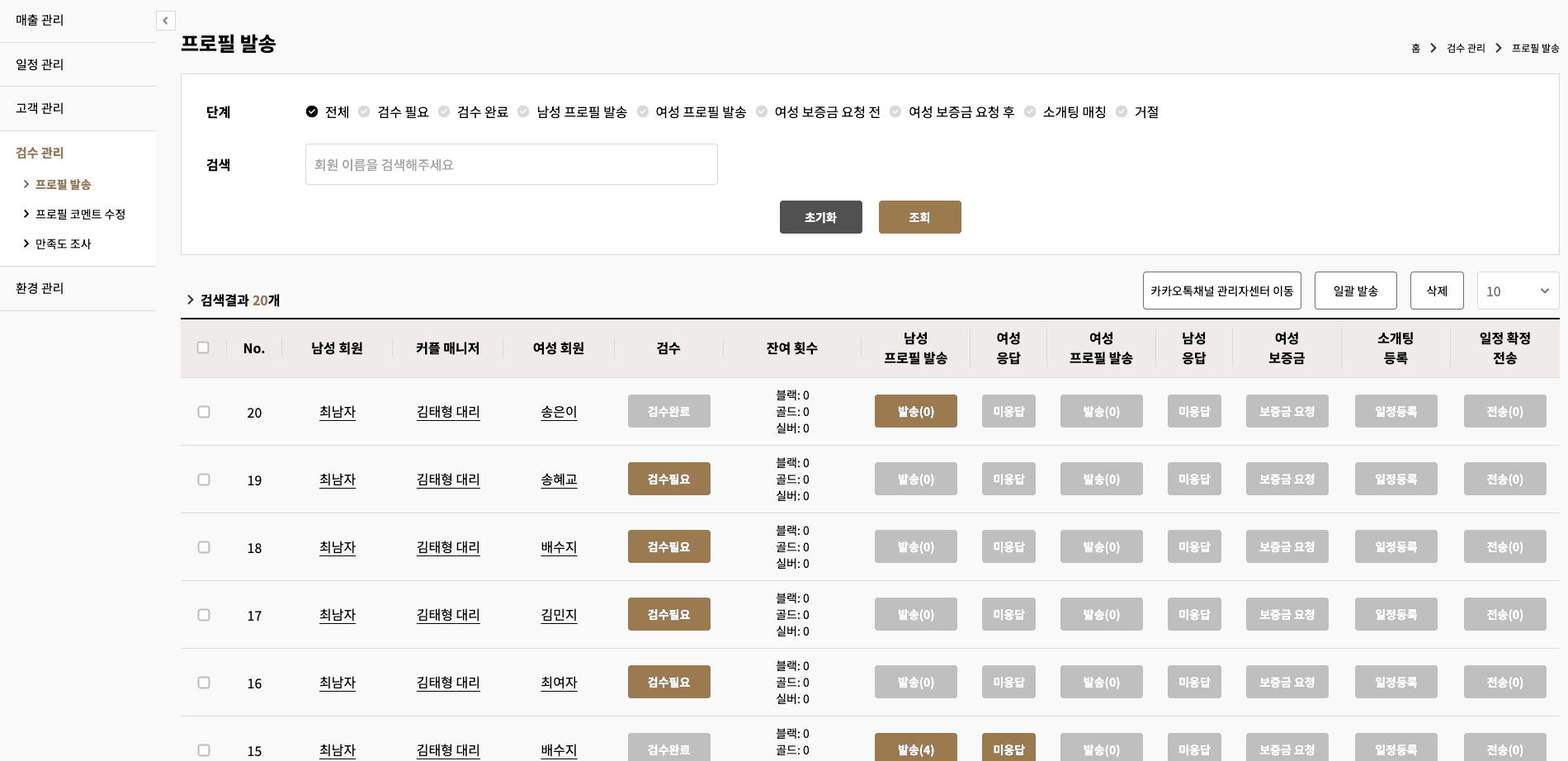1568x761 pixels.
Task: Open 매출 관리 in the sidebar
Action: click(40, 20)
